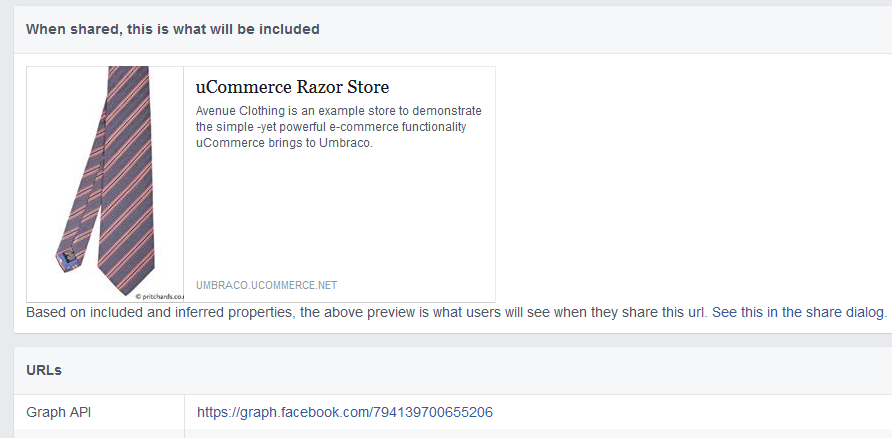892x438 pixels.
Task: Click the 794139700655206 ID in URL
Action: pyautogui.click(x=432, y=412)
